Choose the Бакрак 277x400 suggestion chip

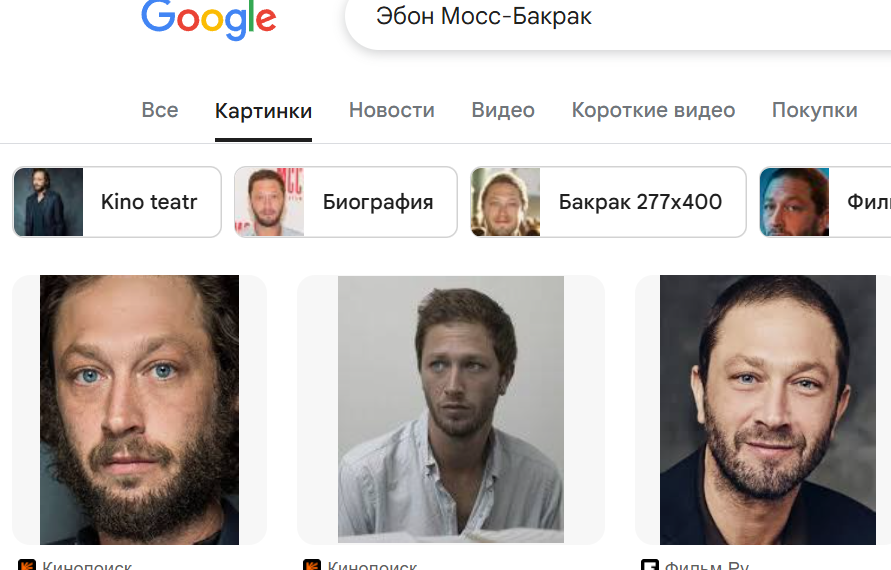[608, 202]
